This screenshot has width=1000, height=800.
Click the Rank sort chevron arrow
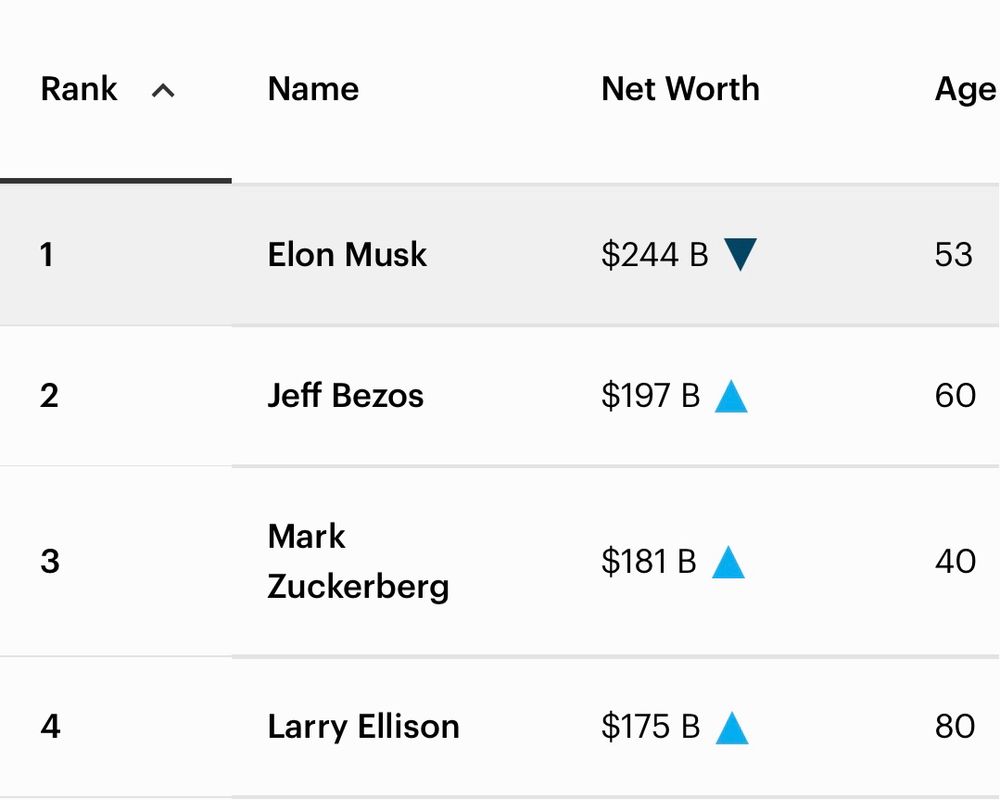(x=163, y=91)
